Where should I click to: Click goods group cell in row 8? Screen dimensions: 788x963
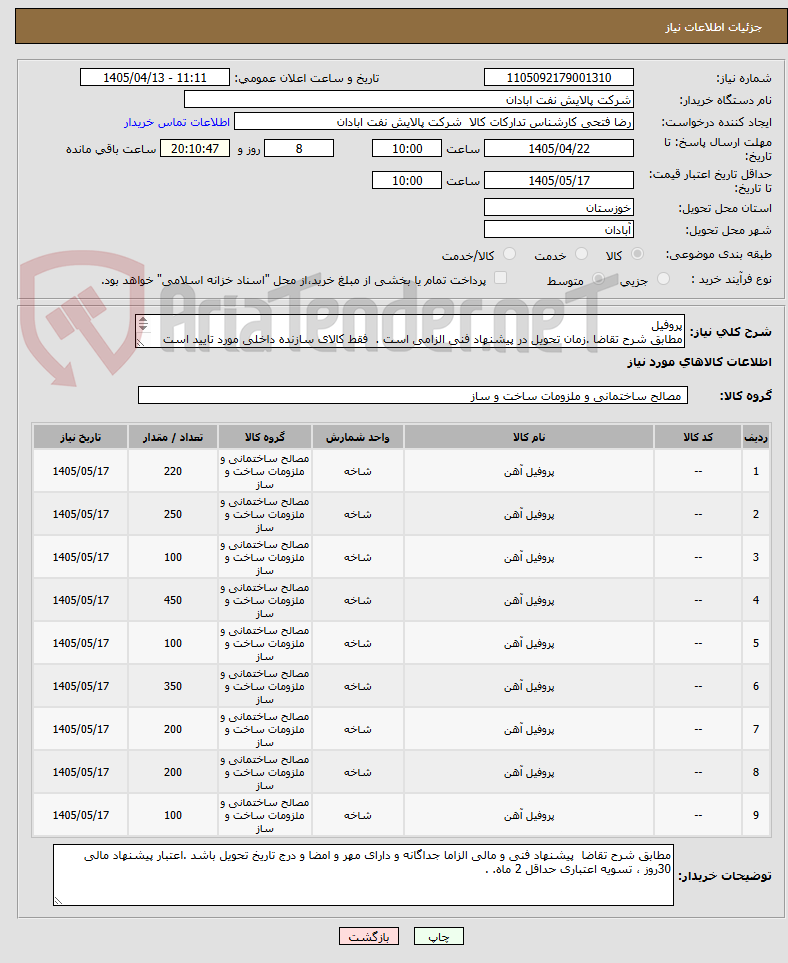pos(265,772)
